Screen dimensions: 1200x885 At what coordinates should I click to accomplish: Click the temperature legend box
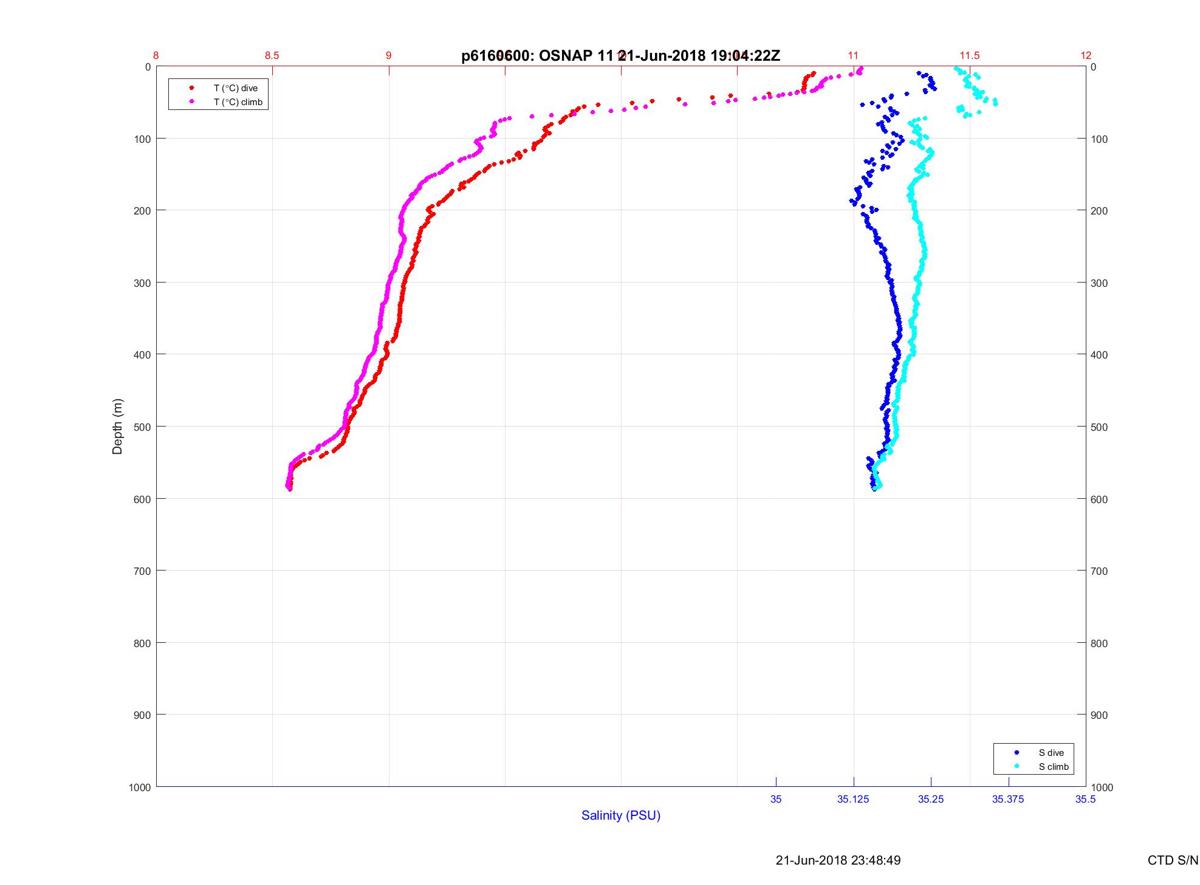click(219, 95)
